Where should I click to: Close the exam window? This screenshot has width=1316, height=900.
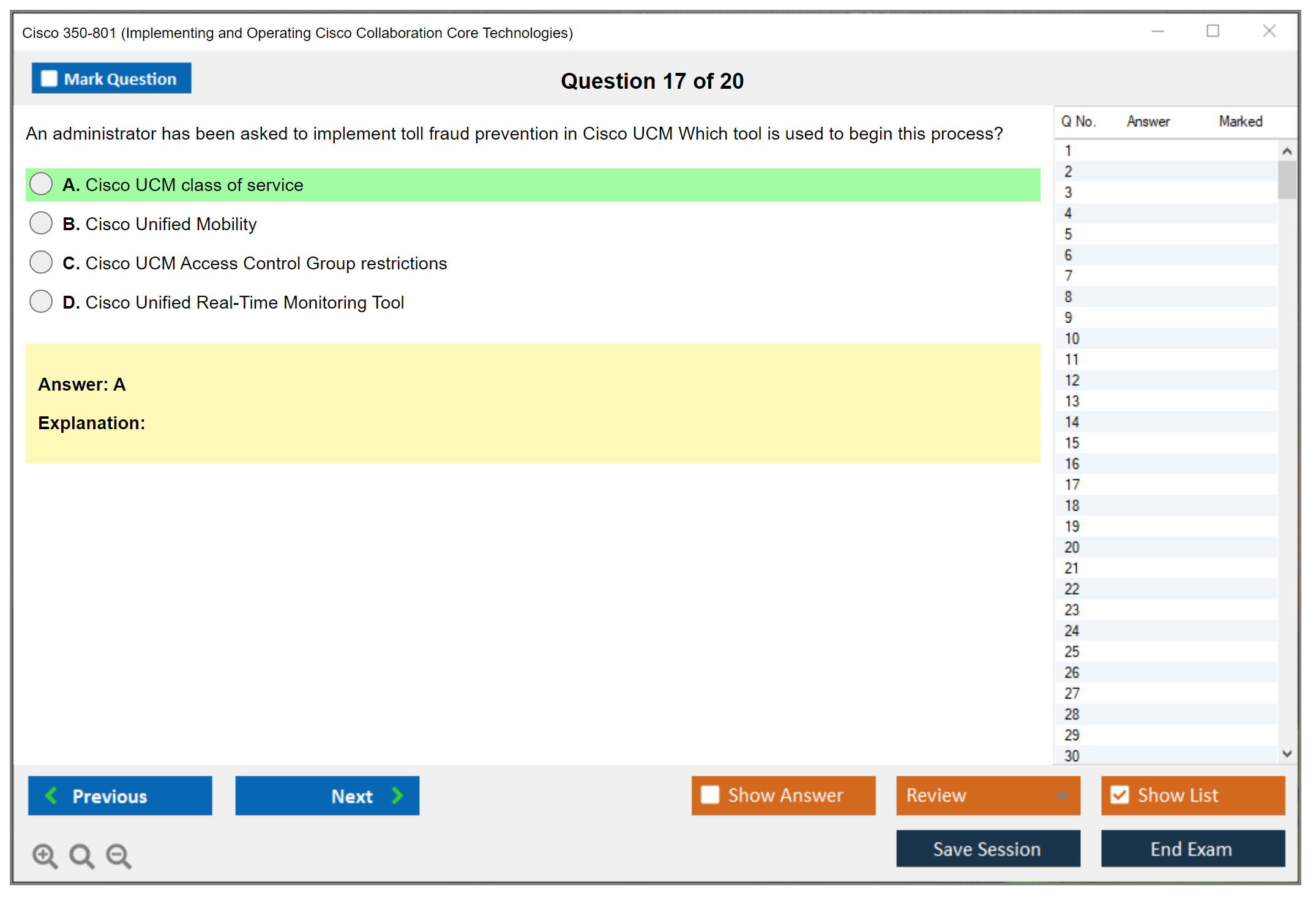pos(1269,31)
